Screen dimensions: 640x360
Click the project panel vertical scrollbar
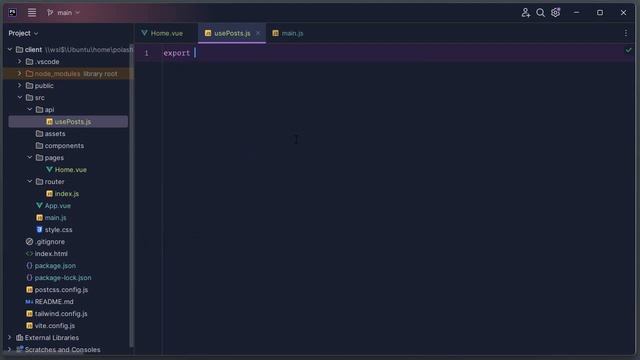click(131, 195)
